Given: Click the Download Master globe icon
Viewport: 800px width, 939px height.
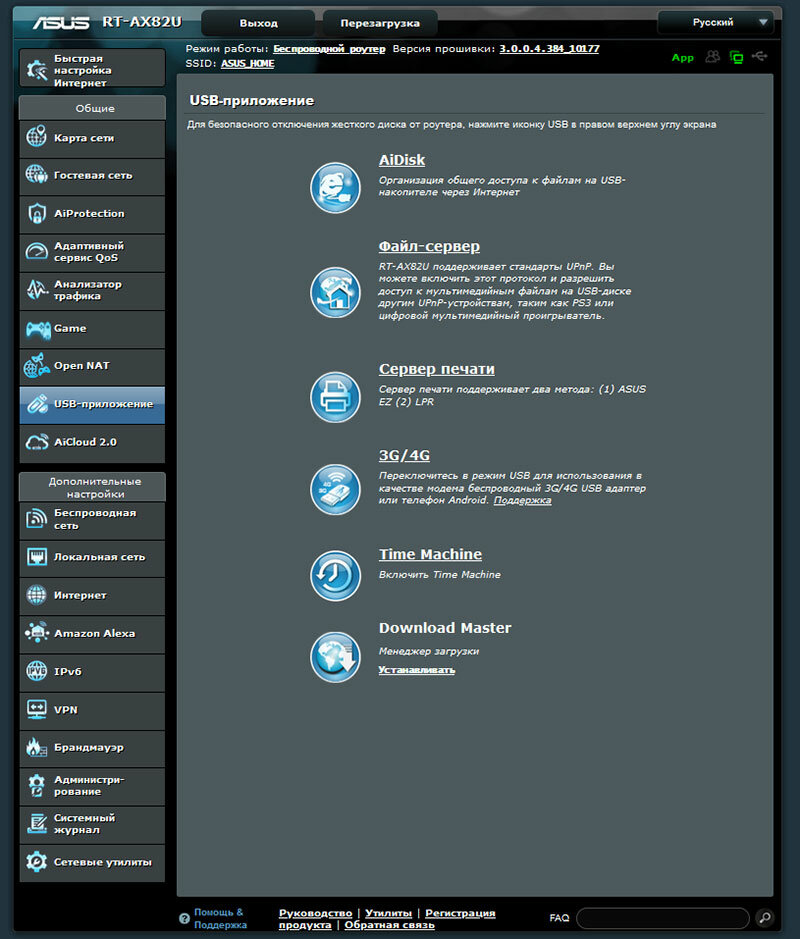Looking at the screenshot, I should click(335, 657).
